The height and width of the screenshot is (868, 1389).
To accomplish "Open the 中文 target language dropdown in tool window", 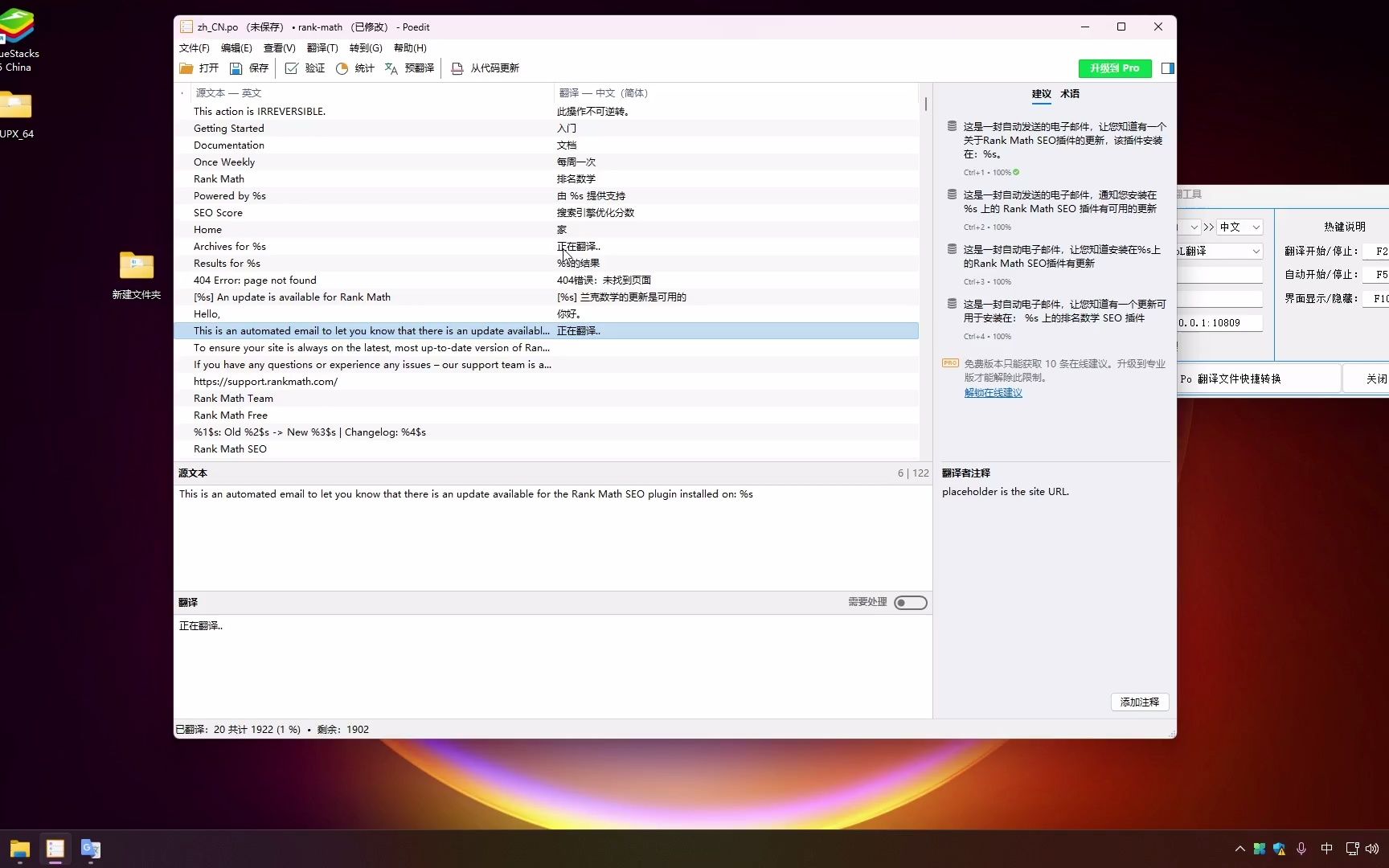I will pos(1239,227).
